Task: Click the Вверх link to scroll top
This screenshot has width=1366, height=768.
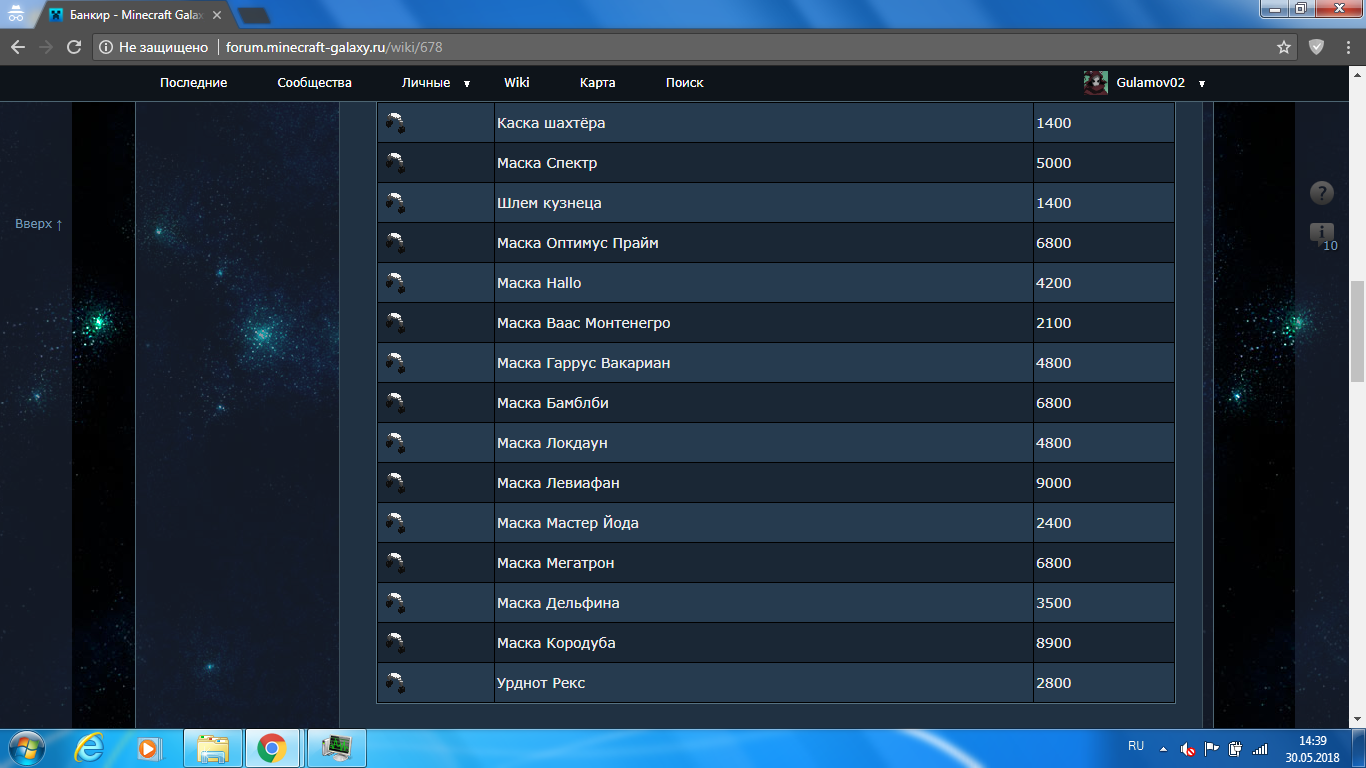Action: tap(39, 224)
